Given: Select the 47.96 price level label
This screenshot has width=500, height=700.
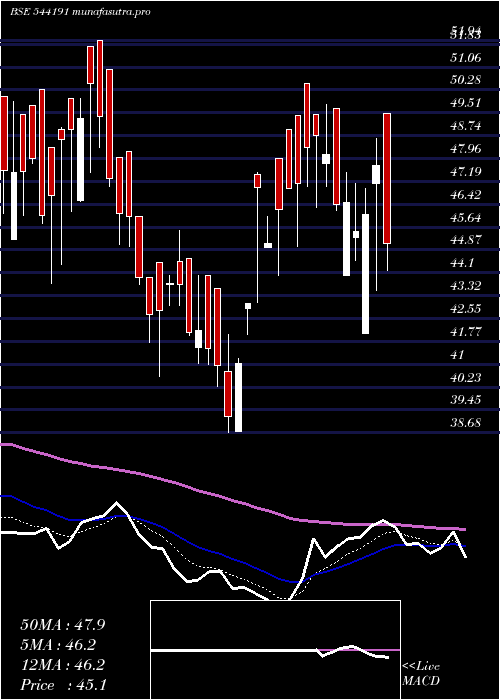Looking at the screenshot, I should pos(466,148).
